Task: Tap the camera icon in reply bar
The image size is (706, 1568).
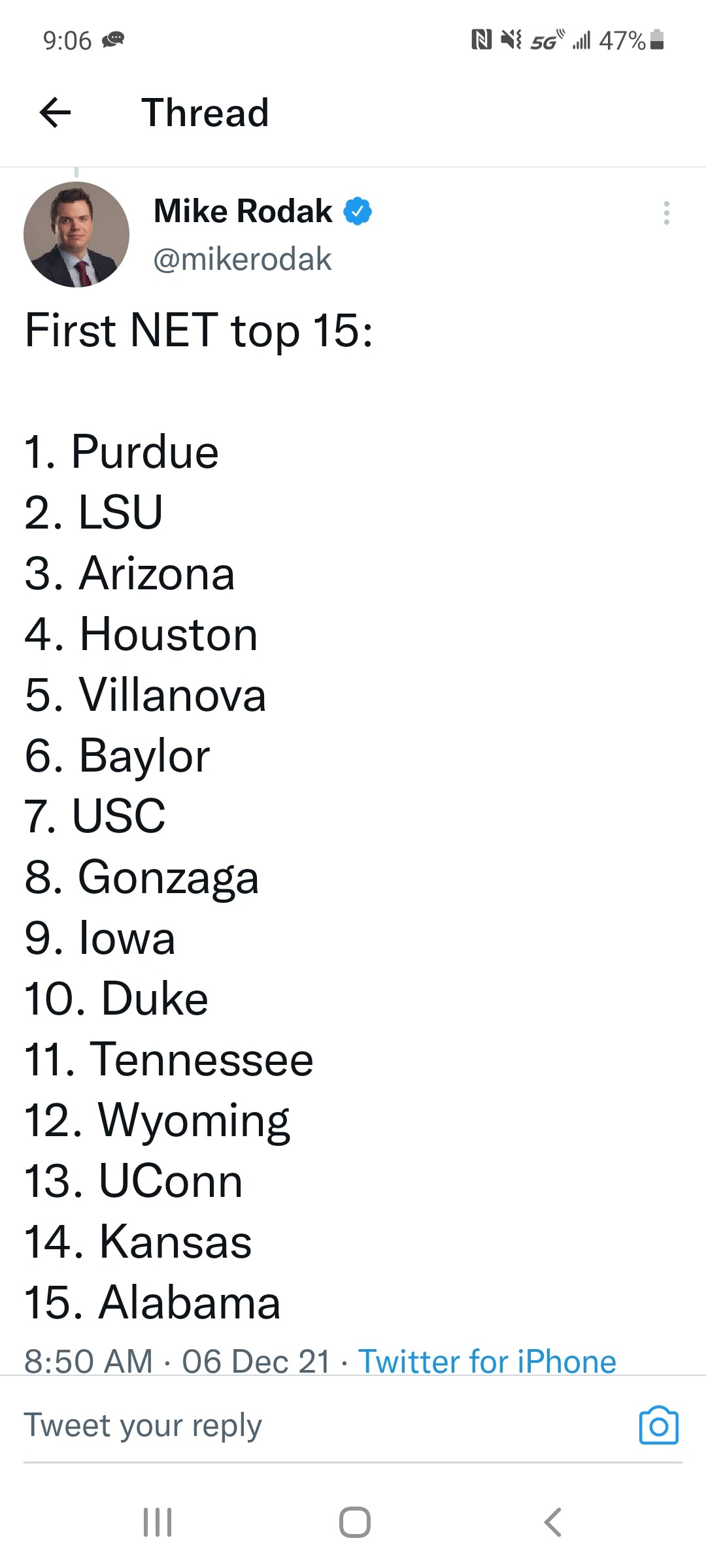Action: coord(658,1425)
